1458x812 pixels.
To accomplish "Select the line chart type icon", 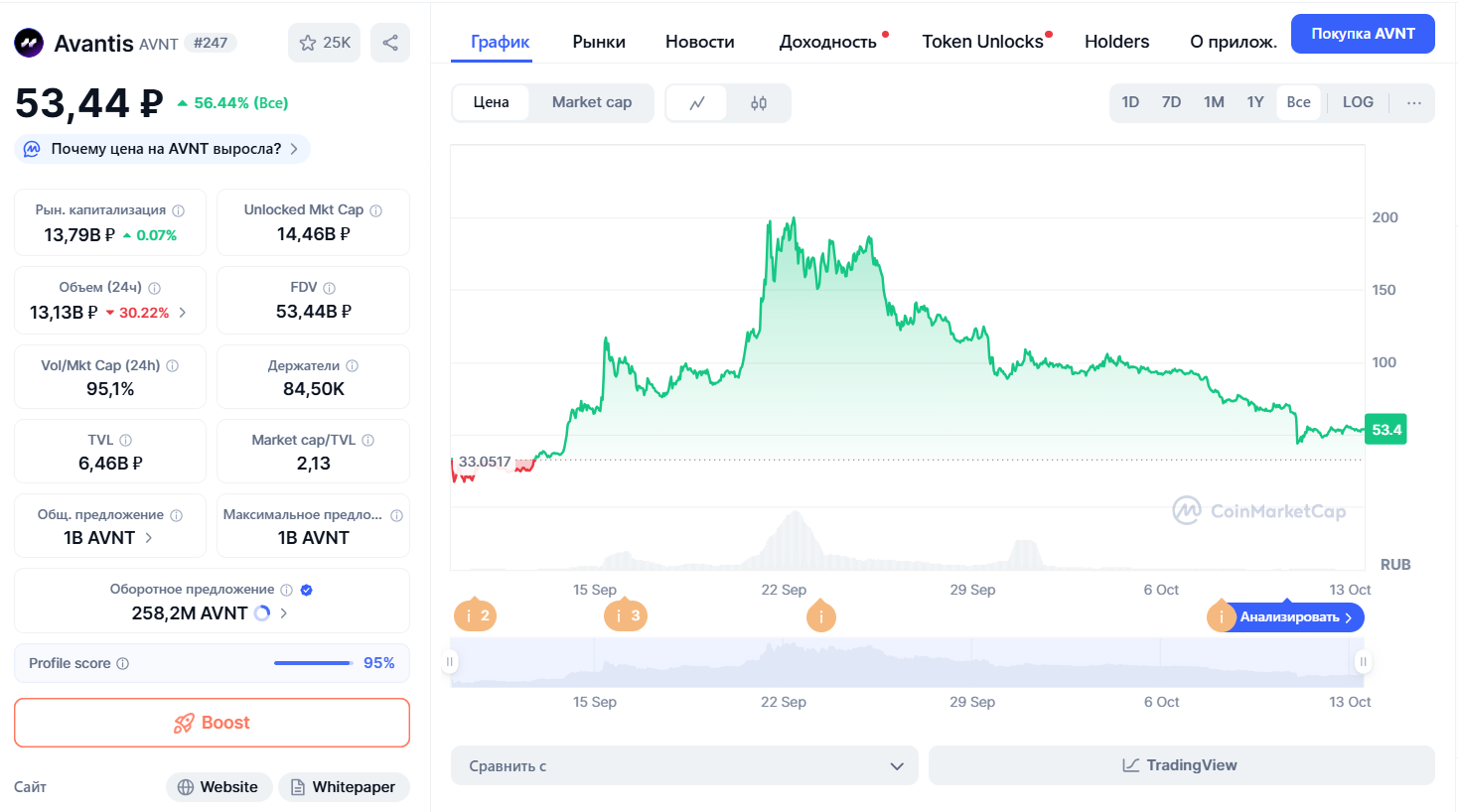I will [697, 103].
